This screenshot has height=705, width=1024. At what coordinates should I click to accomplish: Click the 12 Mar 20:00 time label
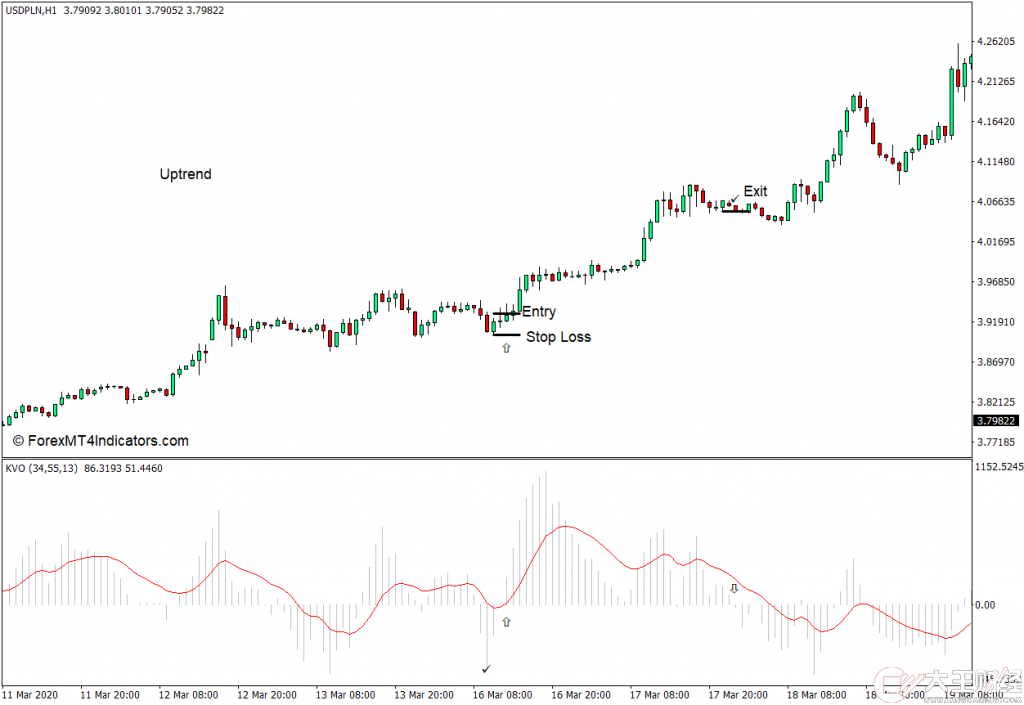pos(266,695)
